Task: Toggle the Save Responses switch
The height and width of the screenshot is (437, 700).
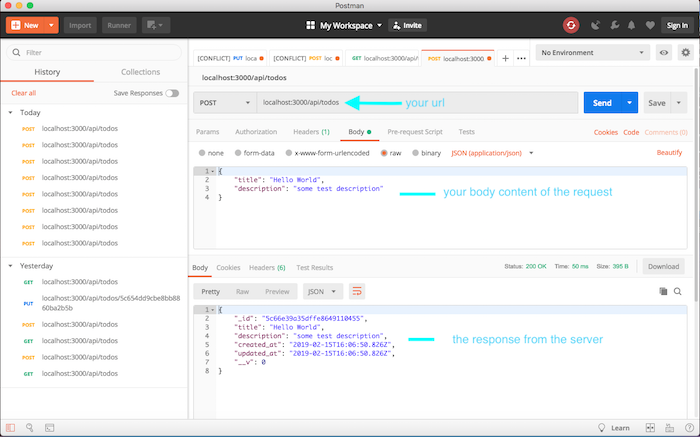Action: (x=172, y=93)
